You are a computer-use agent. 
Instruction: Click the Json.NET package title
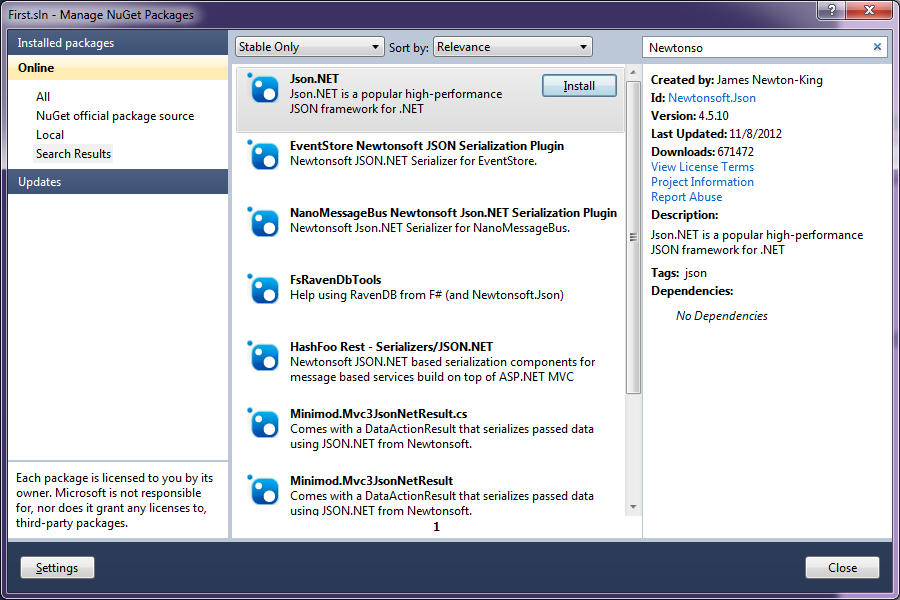[315, 79]
